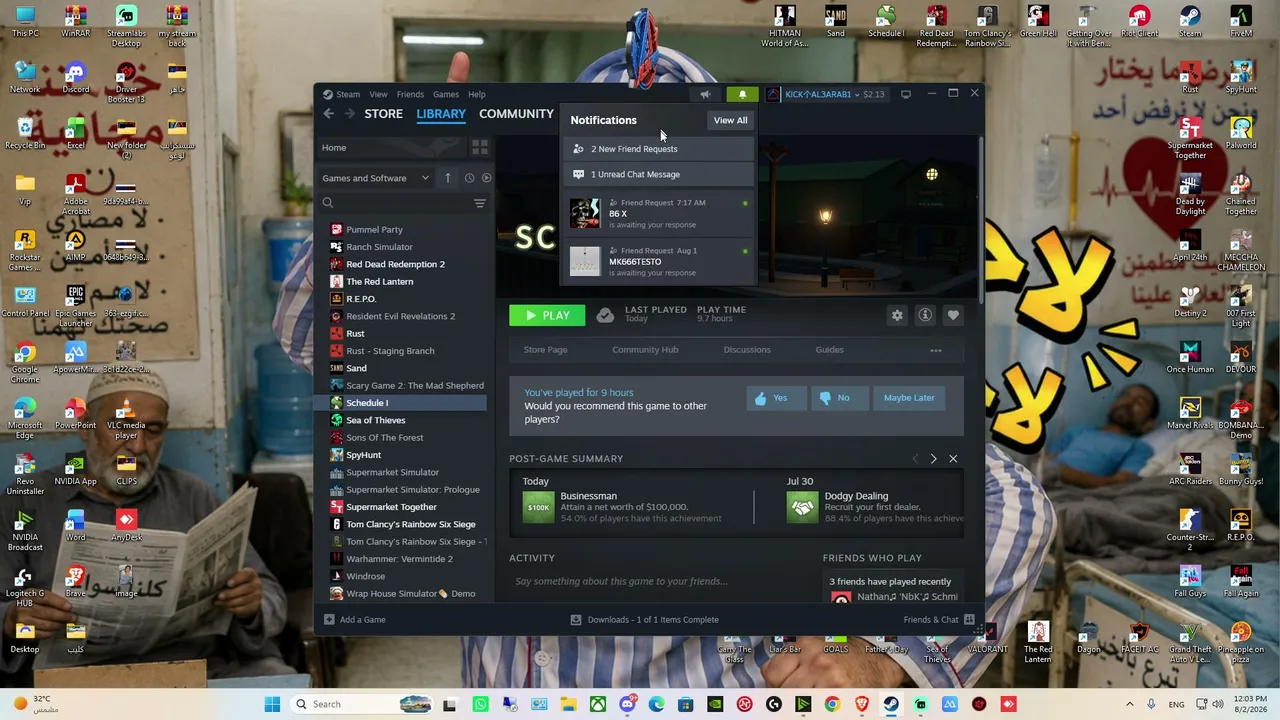Image resolution: width=1280 pixels, height=720 pixels.
Task: Select Sea of Thieves in library
Action: [x=375, y=421]
